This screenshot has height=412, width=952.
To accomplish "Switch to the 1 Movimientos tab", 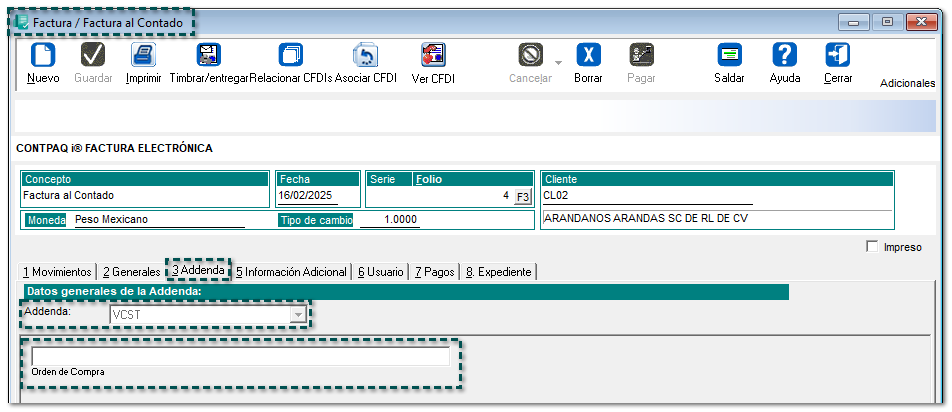I will [x=57, y=272].
